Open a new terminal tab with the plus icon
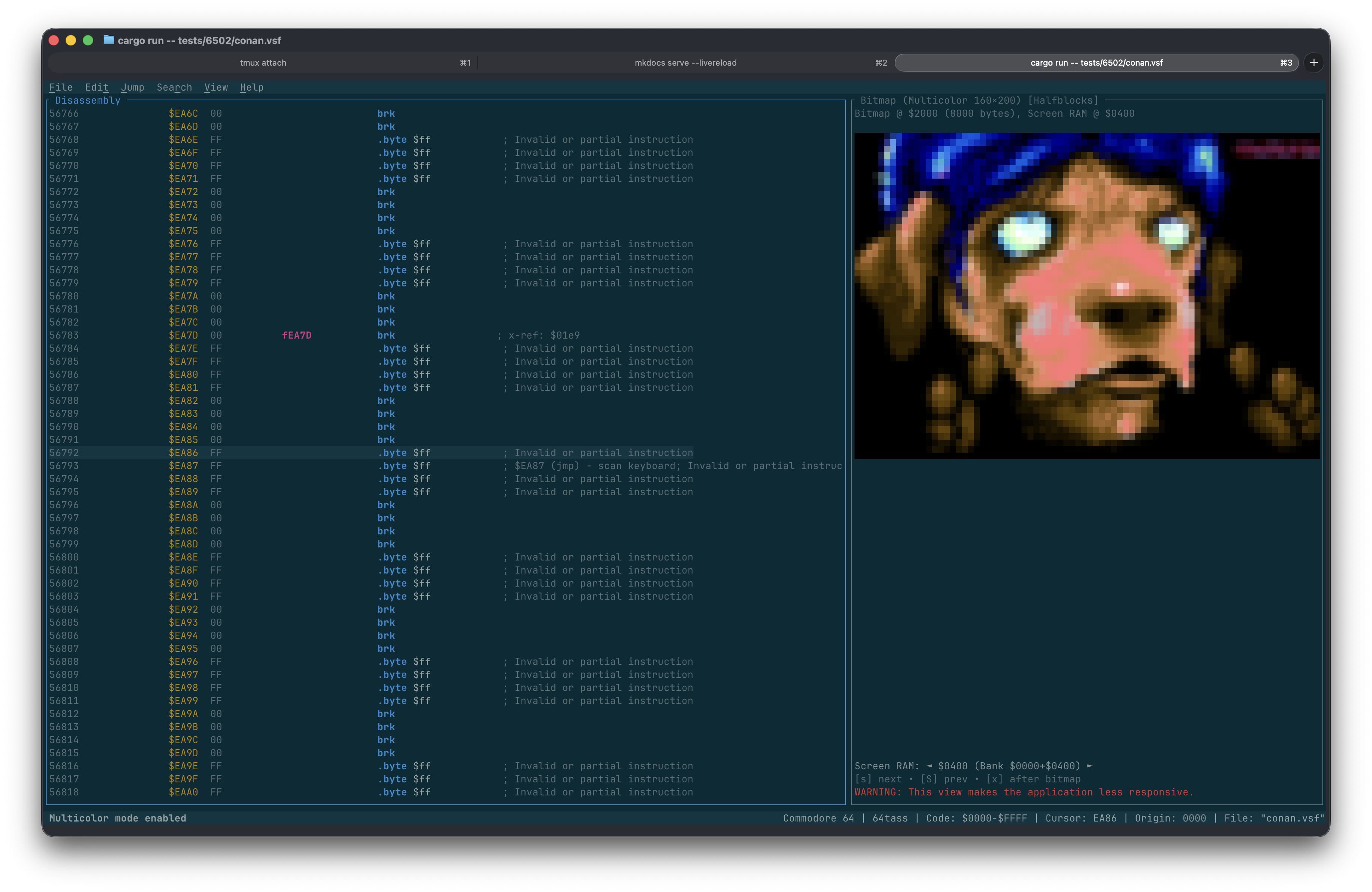 pyautogui.click(x=1314, y=62)
